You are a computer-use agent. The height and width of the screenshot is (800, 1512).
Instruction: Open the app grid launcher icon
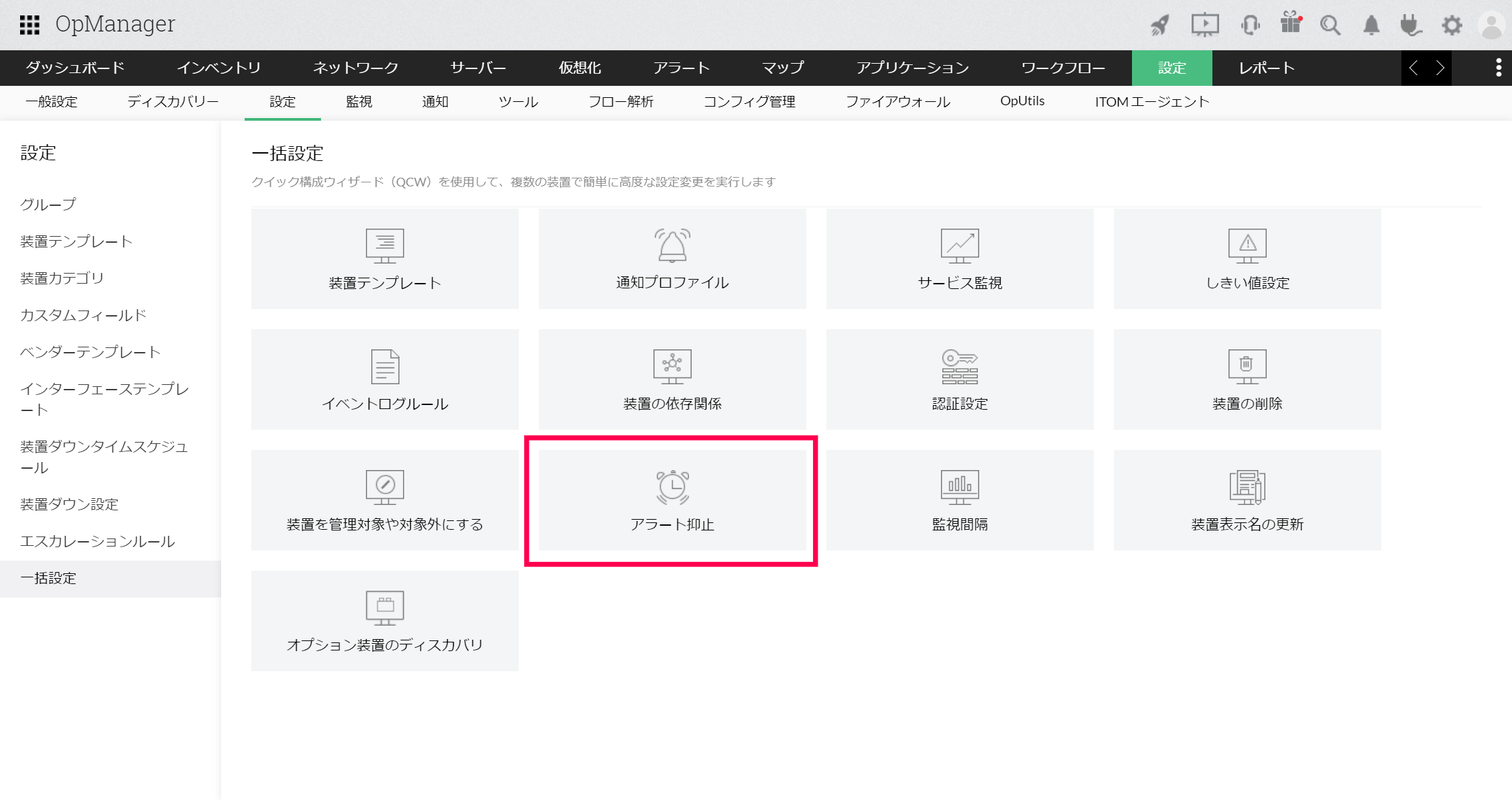pos(29,25)
